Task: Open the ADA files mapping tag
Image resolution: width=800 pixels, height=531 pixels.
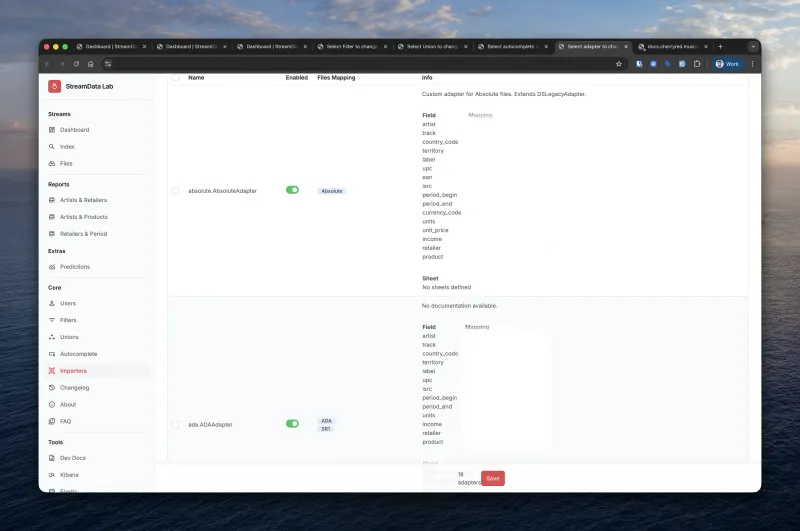Action: [327, 421]
